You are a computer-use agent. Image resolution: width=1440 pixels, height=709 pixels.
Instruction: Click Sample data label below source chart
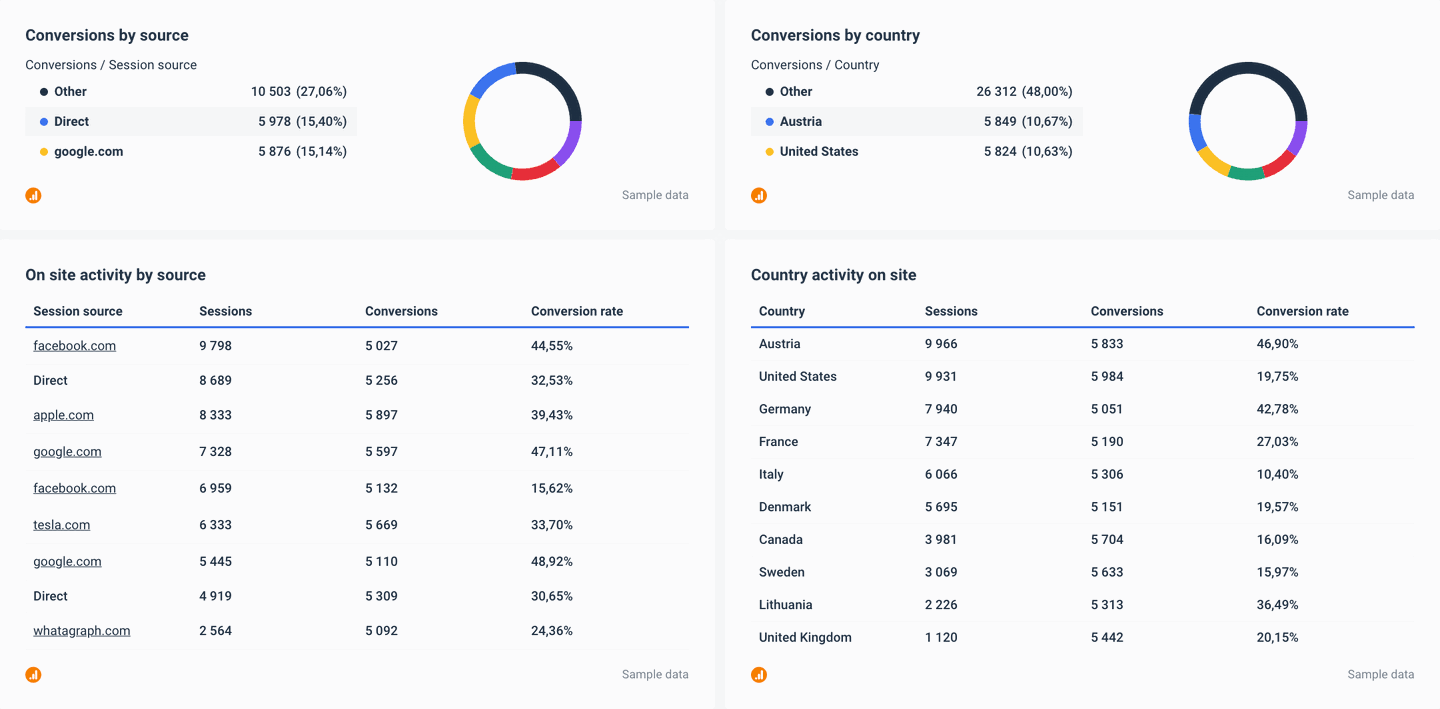pos(655,194)
